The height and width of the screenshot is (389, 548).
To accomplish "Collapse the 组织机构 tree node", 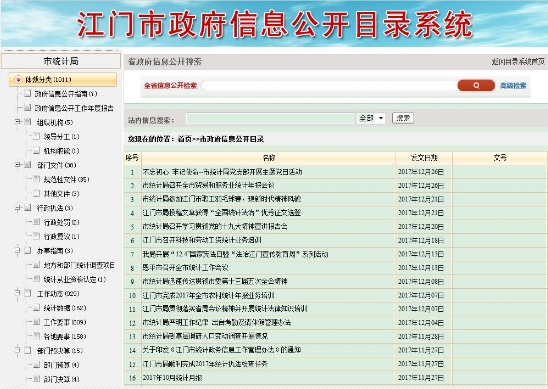I will 17,122.
